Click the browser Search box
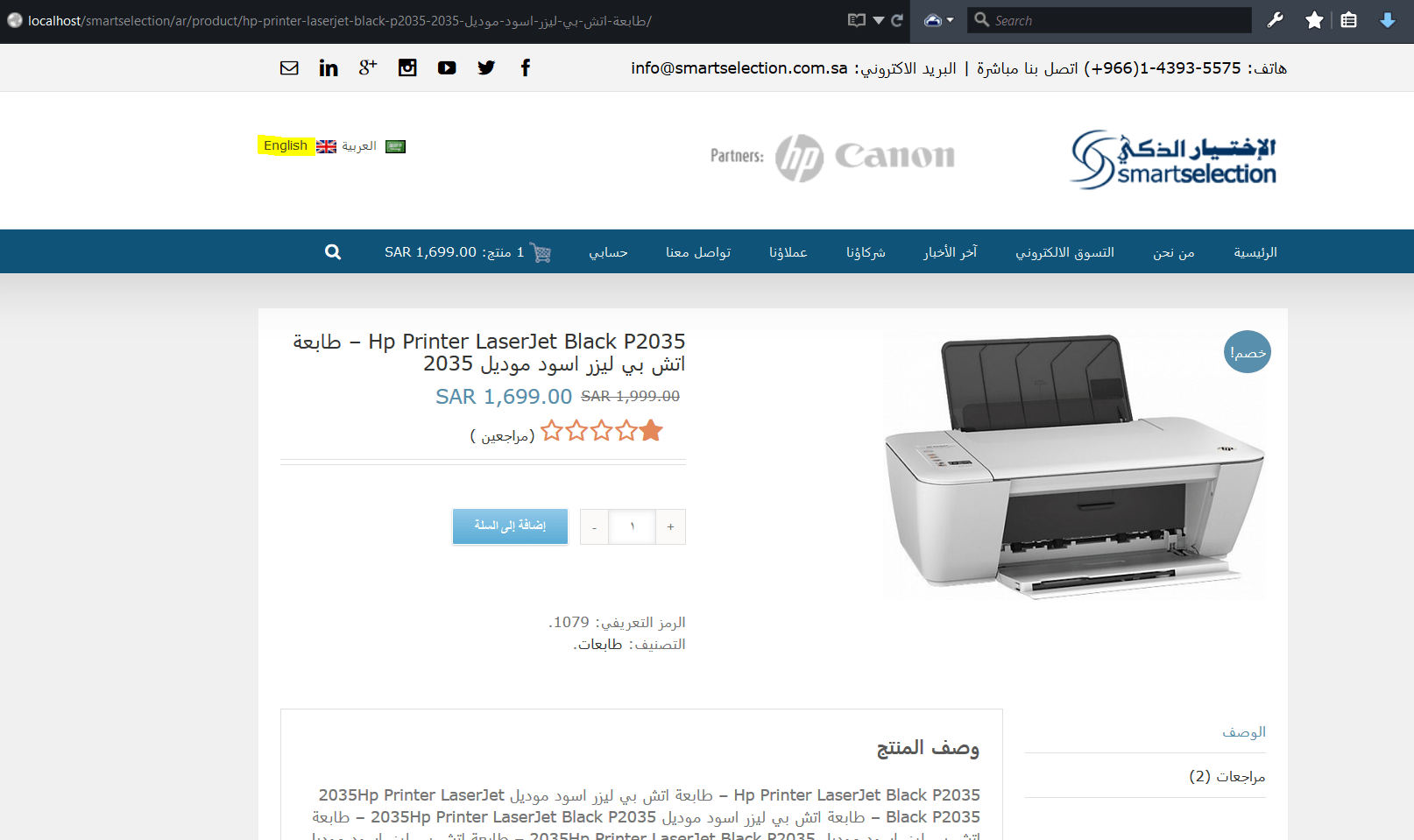1414x840 pixels. point(1109,20)
